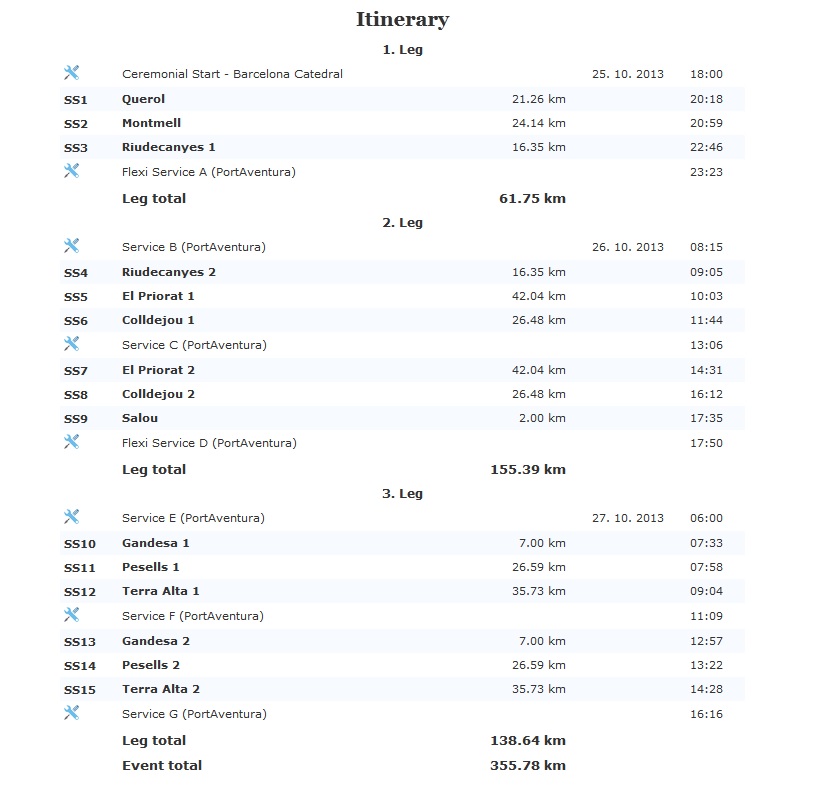Open Pesells 2 stage details
The height and width of the screenshot is (791, 819).
click(151, 665)
